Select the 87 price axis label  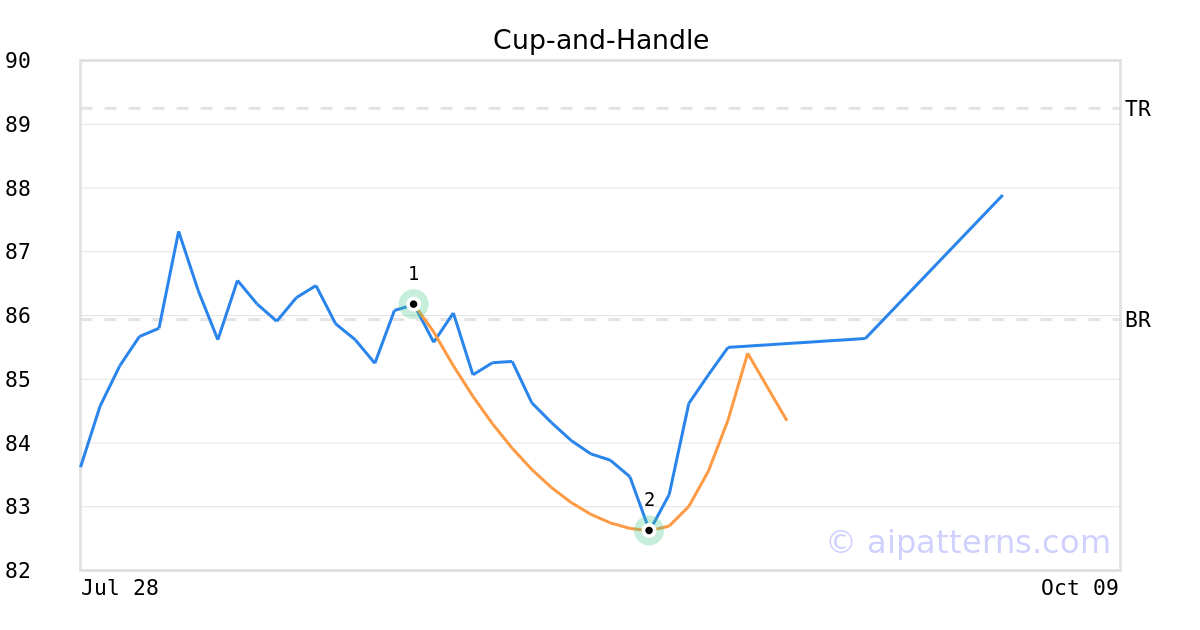[x=18, y=252]
